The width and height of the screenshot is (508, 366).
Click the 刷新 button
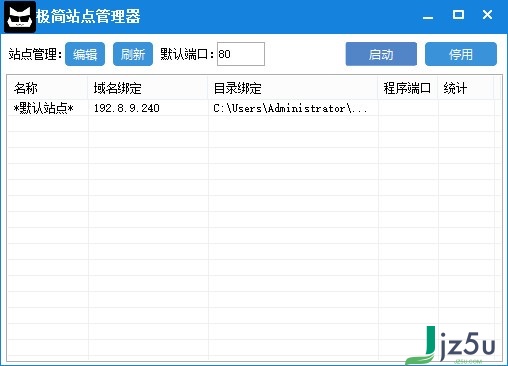(133, 54)
